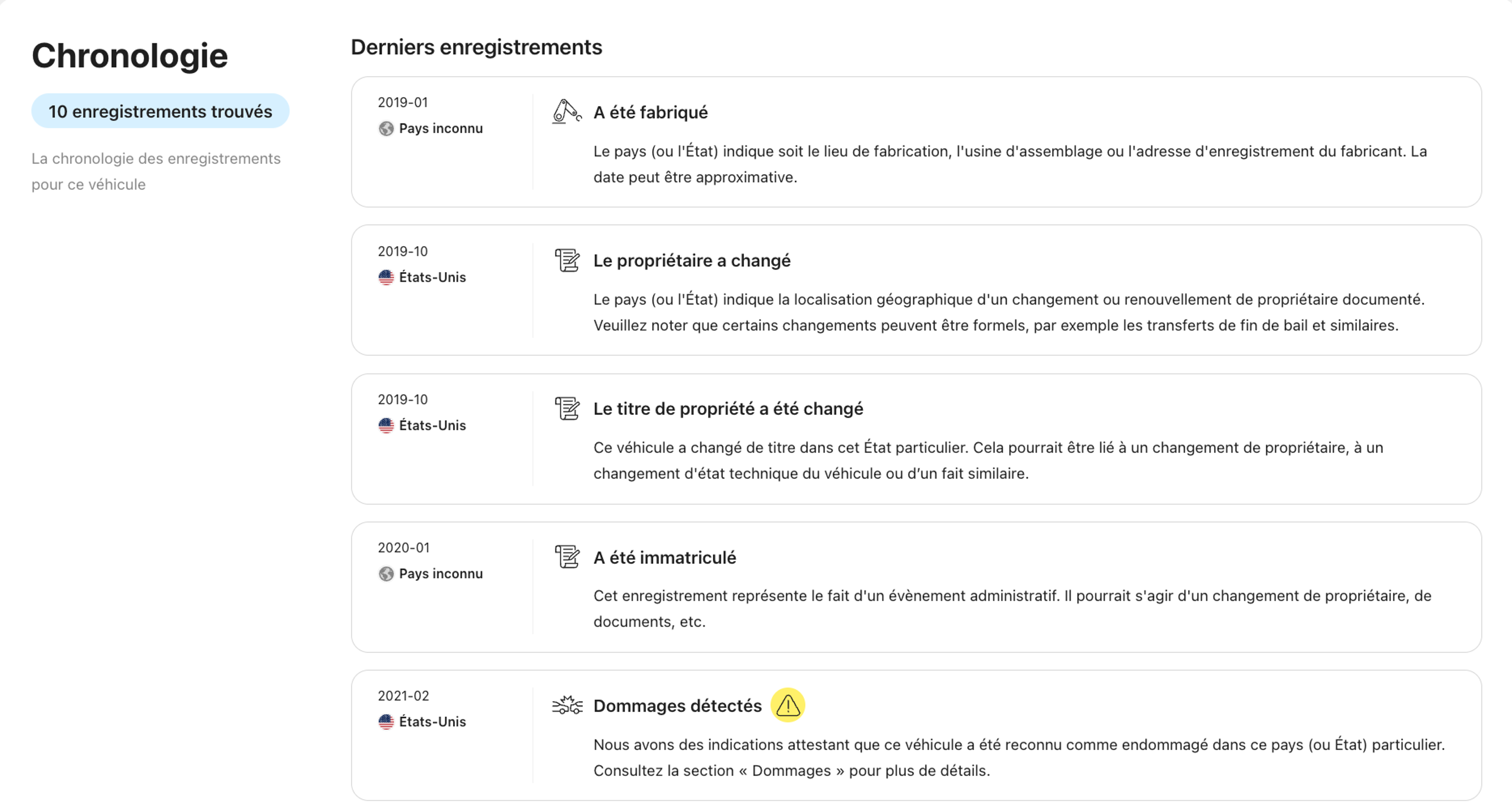Image resolution: width=1512 pixels, height=808 pixels.
Task: Click the car crash damage icon
Action: (567, 705)
